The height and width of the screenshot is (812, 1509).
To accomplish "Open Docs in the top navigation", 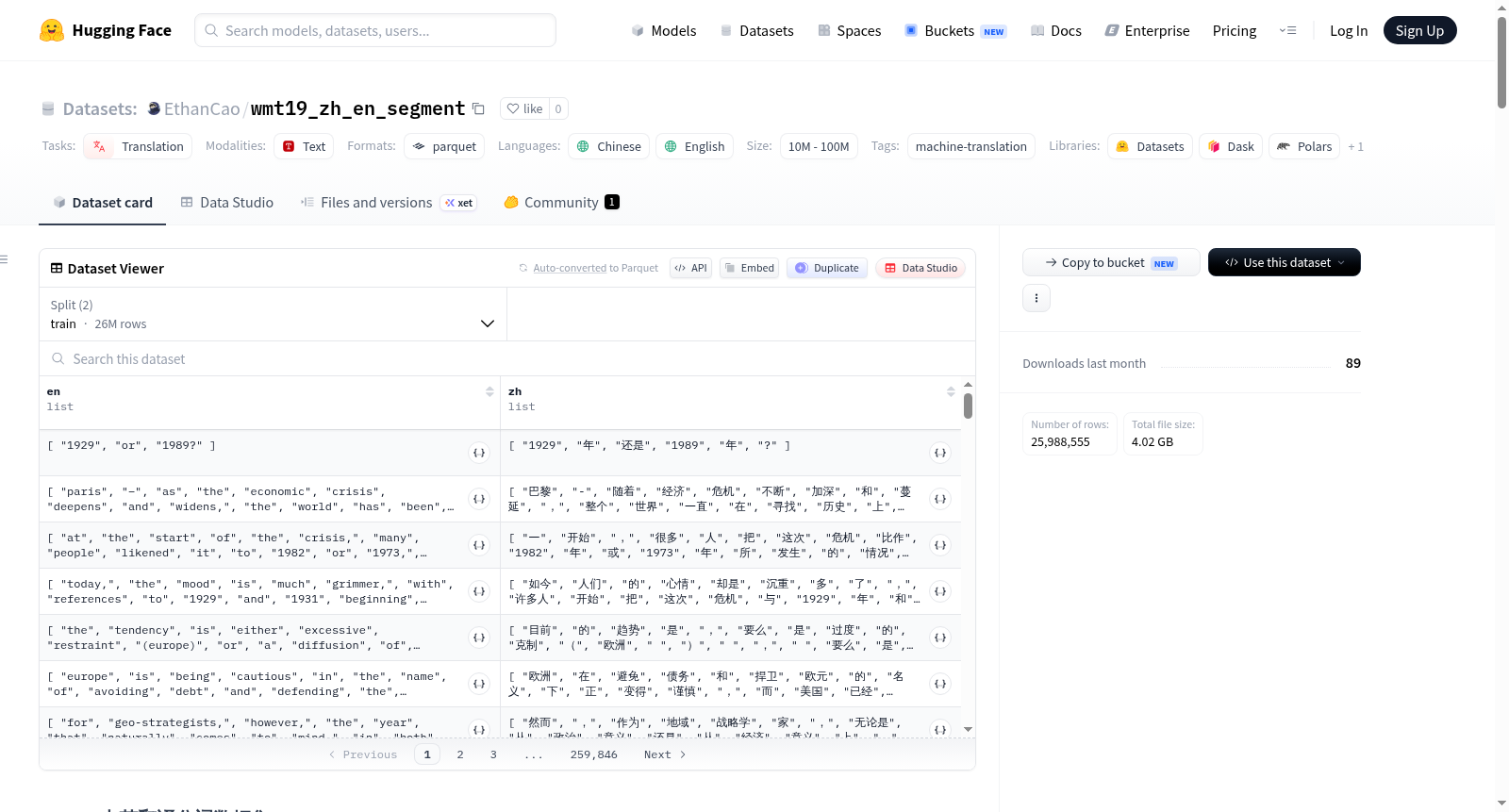I will point(1056,31).
